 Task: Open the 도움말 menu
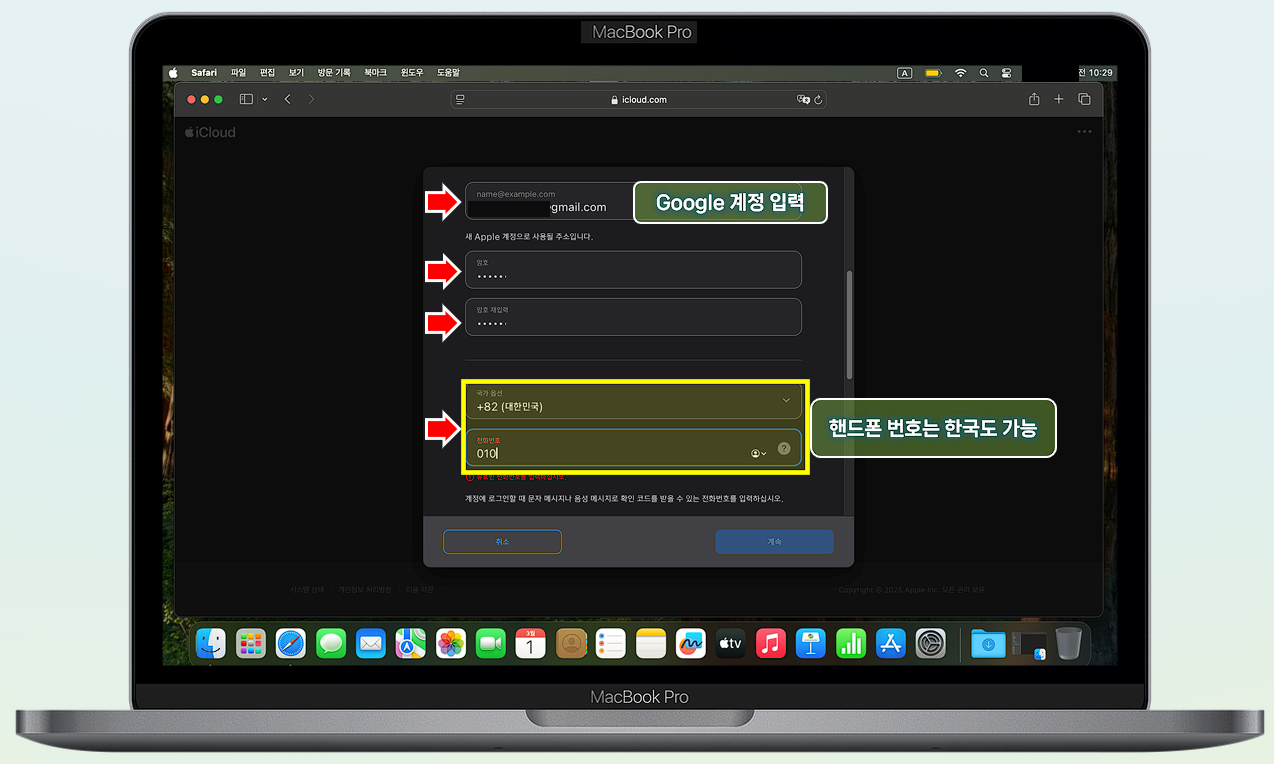pyautogui.click(x=448, y=73)
